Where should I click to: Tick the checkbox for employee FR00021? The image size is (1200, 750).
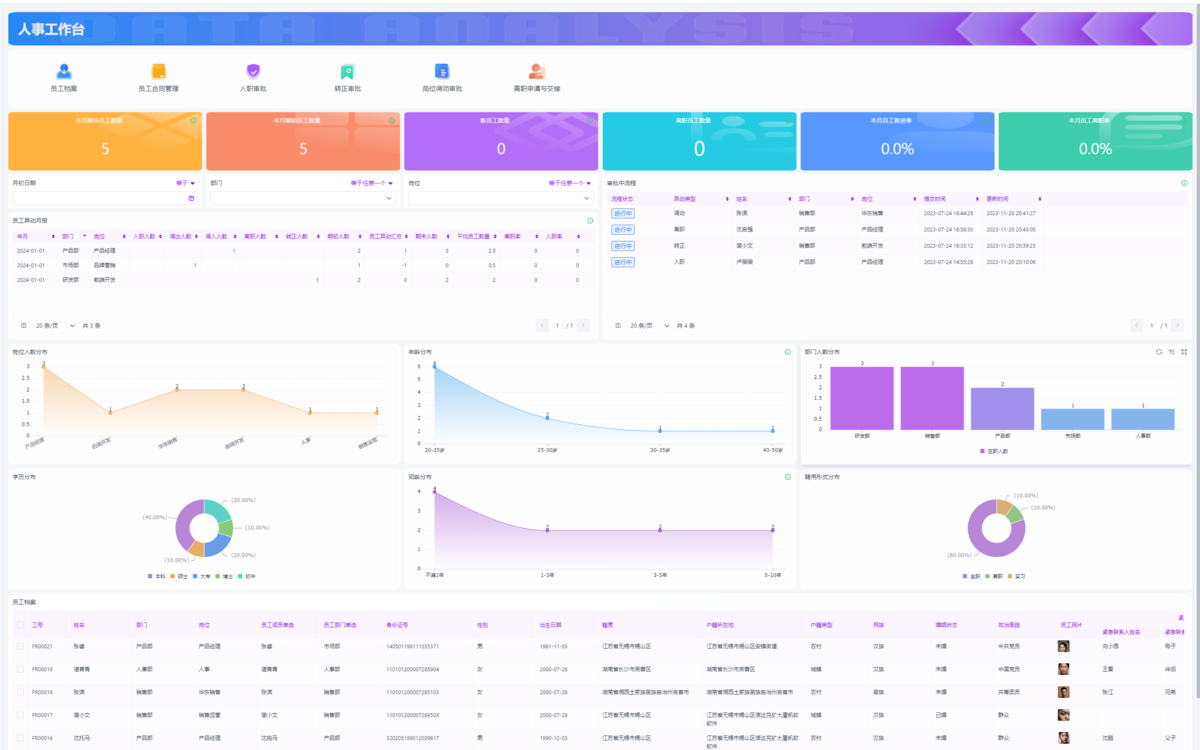coord(20,646)
